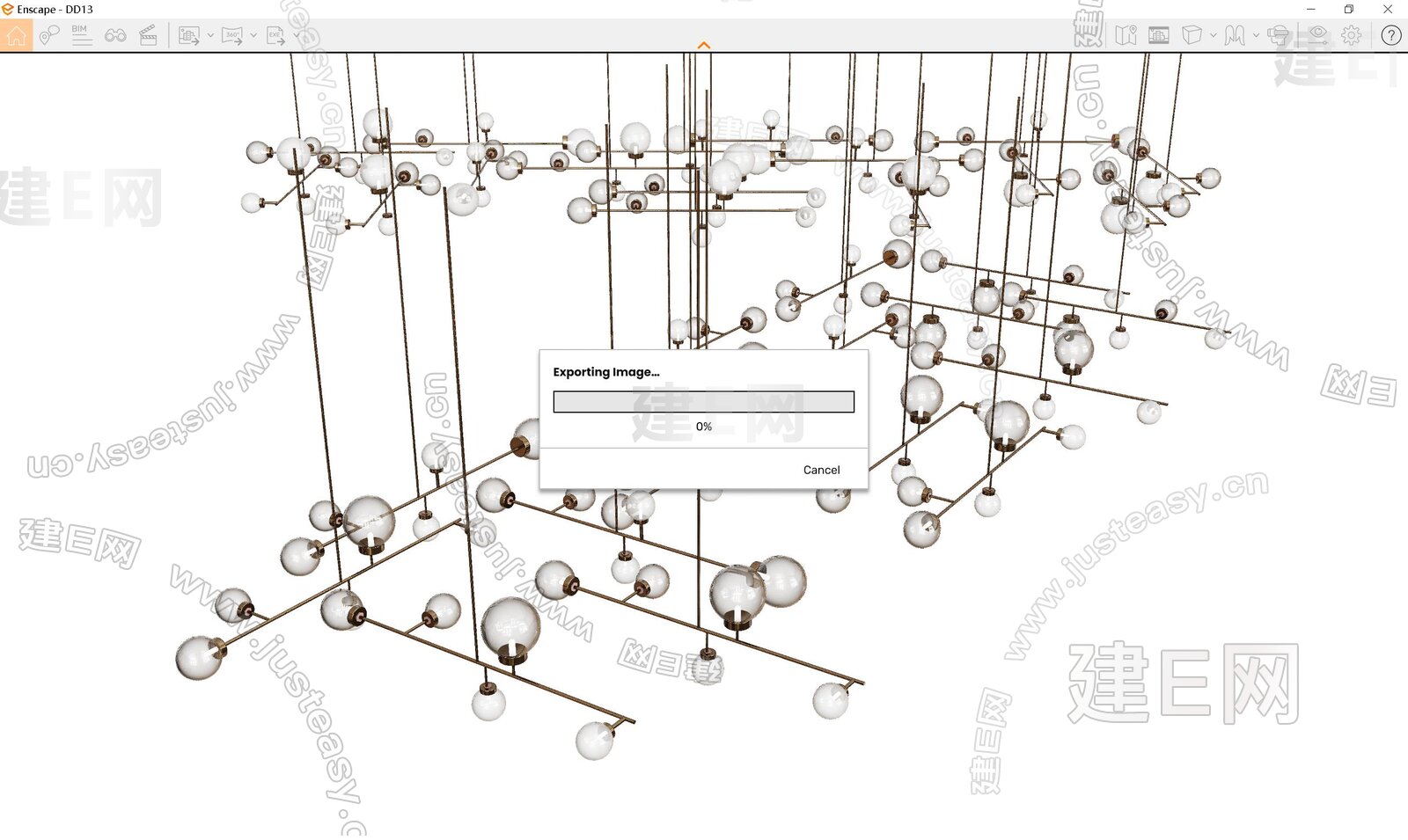This screenshot has width=1408, height=840.
Task: Click the 360° panorama export icon
Action: 232,35
